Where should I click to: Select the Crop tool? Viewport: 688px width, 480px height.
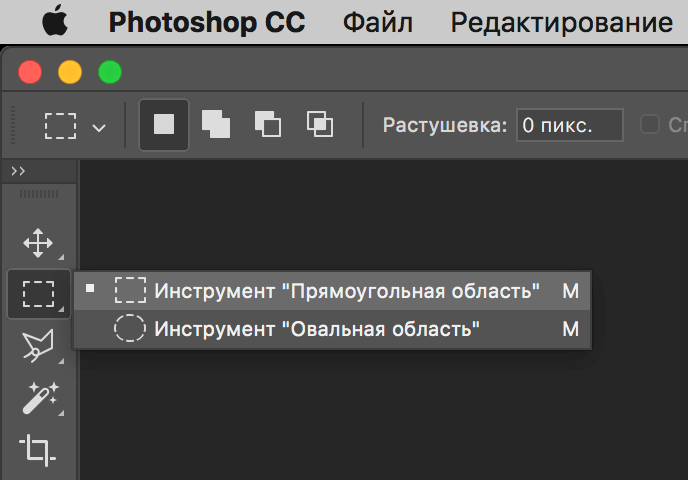pyautogui.click(x=37, y=450)
